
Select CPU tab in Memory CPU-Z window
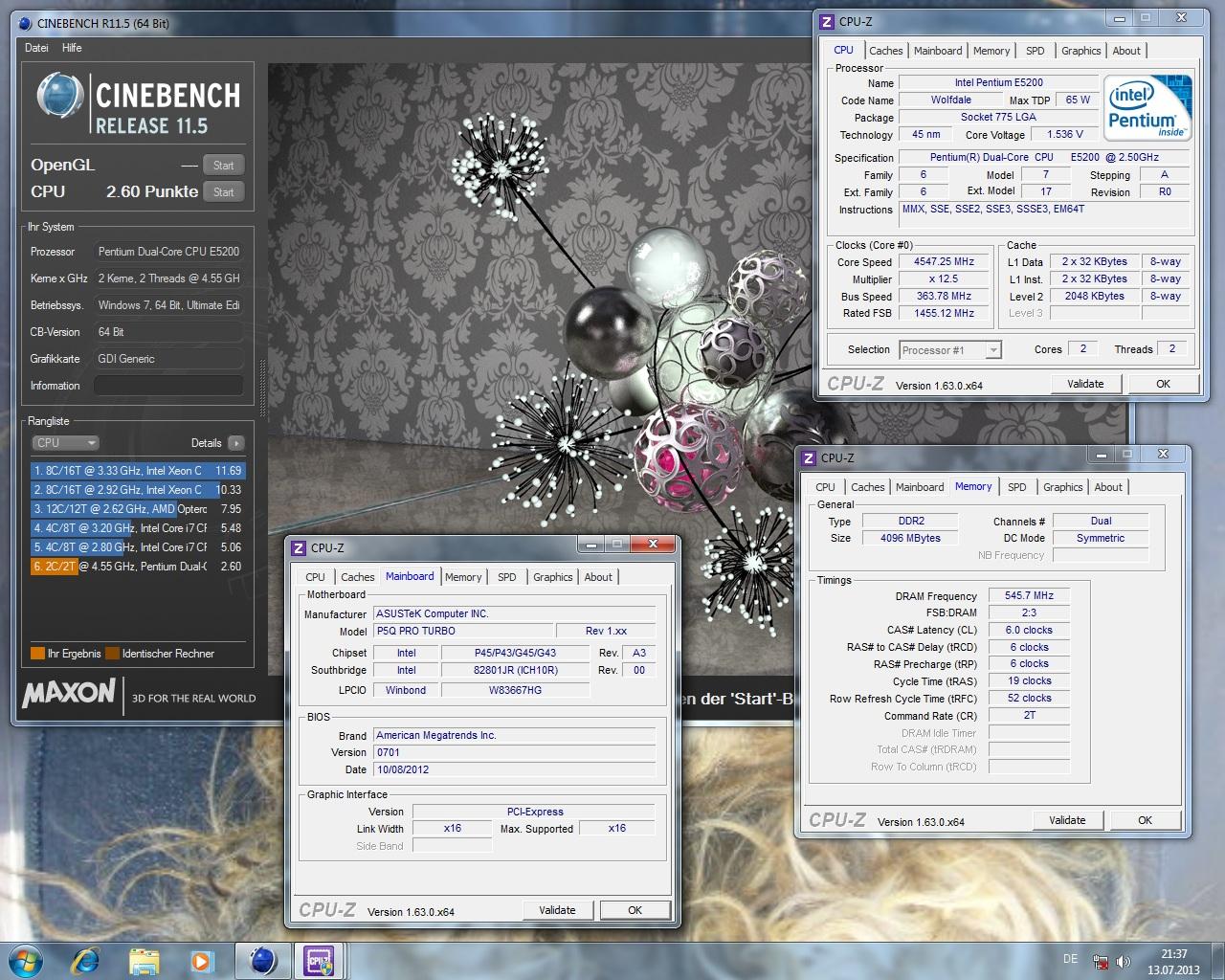click(825, 487)
